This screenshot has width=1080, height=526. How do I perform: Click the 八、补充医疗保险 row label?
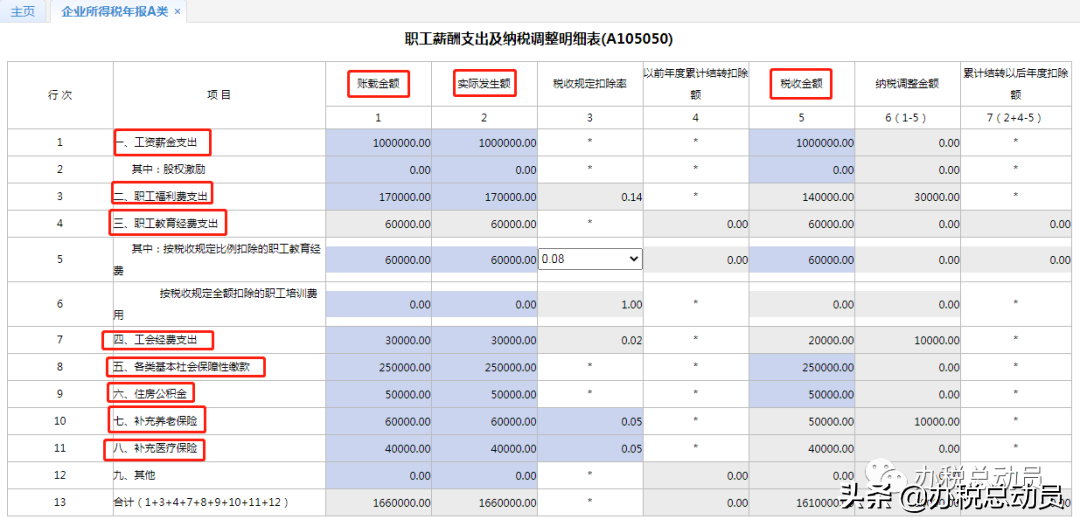[156, 449]
